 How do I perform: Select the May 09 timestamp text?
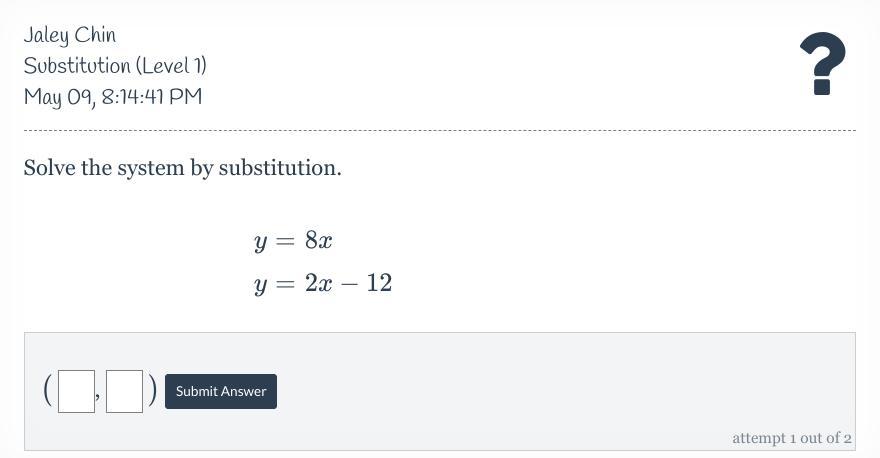113,97
